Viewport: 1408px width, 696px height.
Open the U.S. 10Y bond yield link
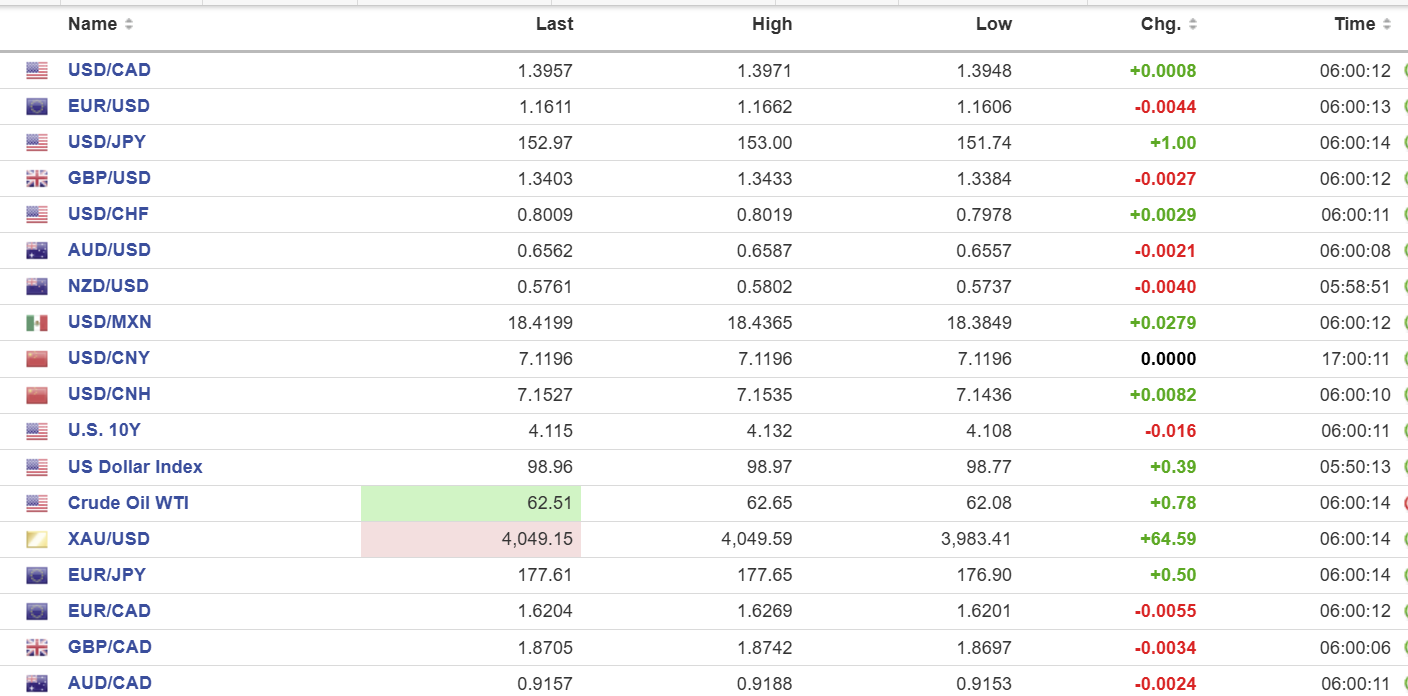(x=104, y=431)
